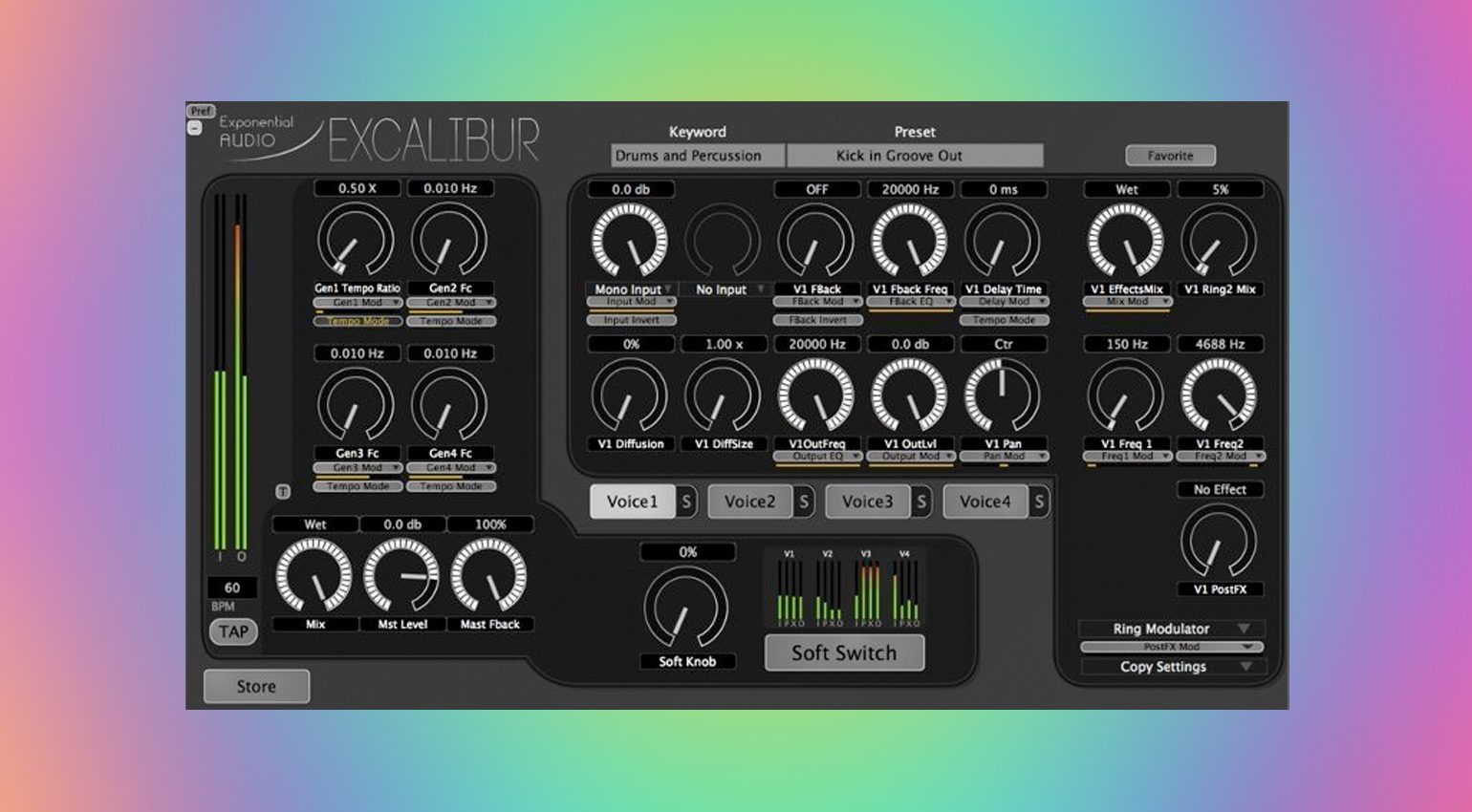Solo Voice4 with its S button

tap(1039, 502)
